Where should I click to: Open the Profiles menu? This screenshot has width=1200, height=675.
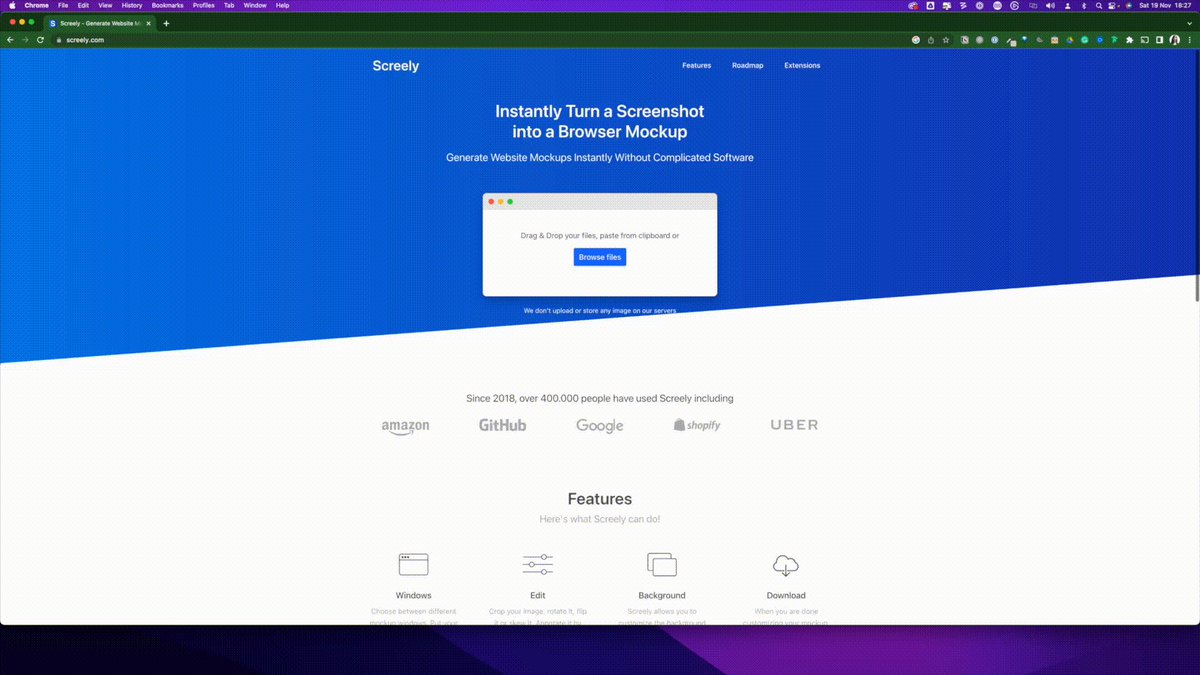click(x=204, y=5)
